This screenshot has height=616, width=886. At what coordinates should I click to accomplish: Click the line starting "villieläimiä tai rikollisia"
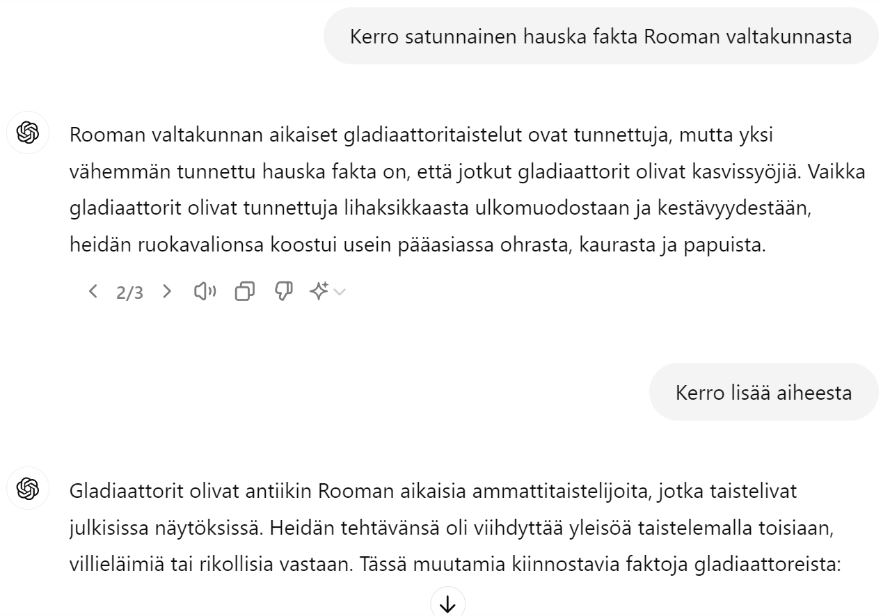(x=455, y=564)
